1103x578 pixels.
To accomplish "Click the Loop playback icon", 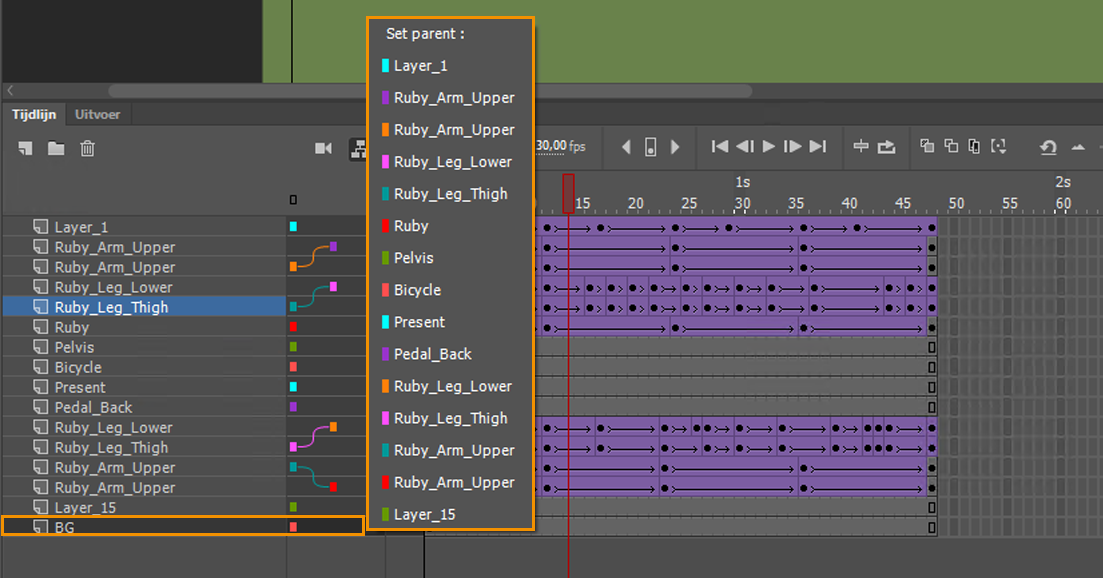I will [886, 147].
